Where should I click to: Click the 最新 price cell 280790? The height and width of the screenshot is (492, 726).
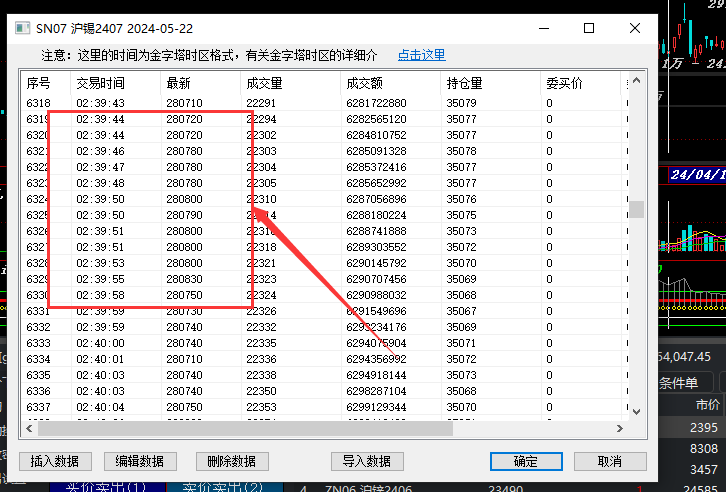(184, 215)
